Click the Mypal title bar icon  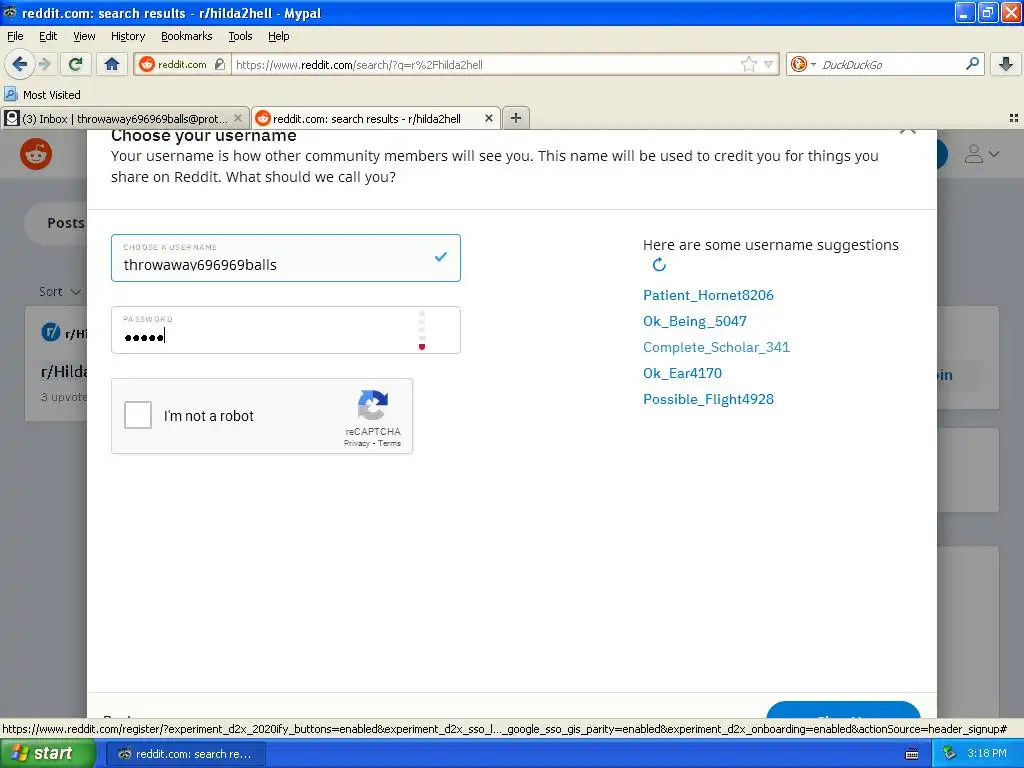(x=10, y=12)
